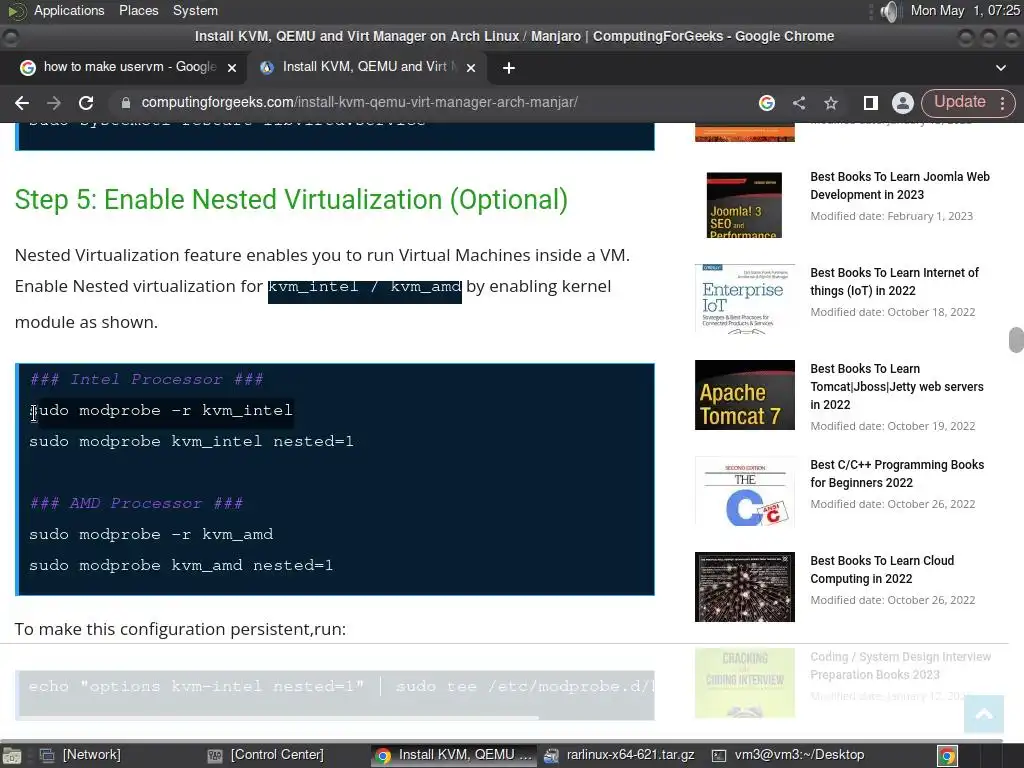Click the code block horizontal scrollbar
The height and width of the screenshot is (768, 1024).
coord(281,718)
